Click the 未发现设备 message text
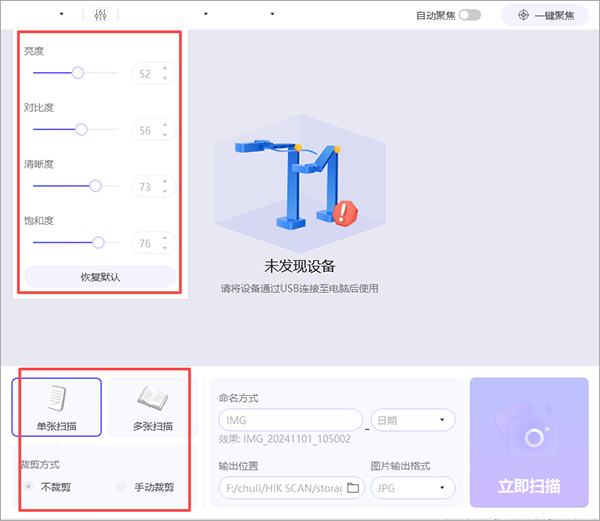Image resolution: width=600 pixels, height=521 pixels. [x=300, y=266]
